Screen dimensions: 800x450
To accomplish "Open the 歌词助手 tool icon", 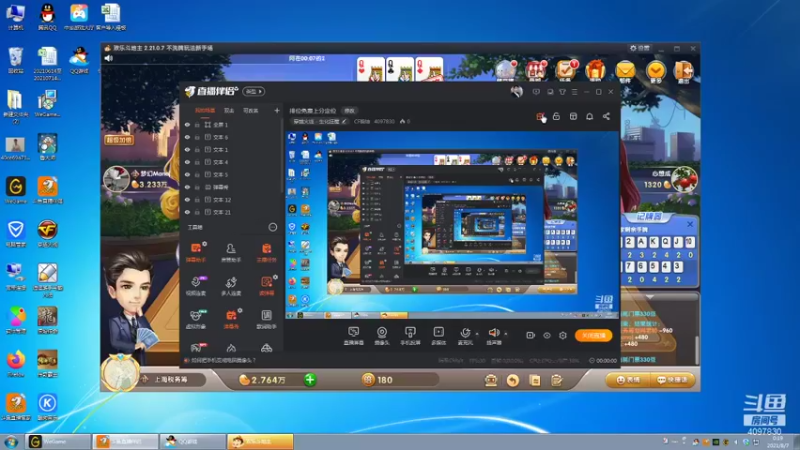I will (266, 319).
